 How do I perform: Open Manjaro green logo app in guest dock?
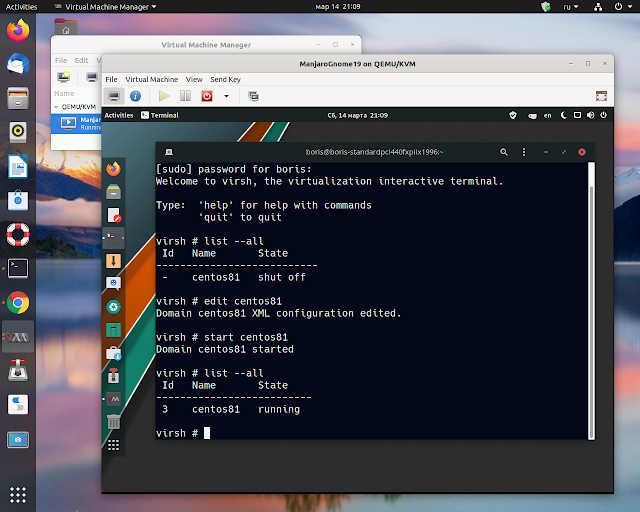[x=113, y=329]
